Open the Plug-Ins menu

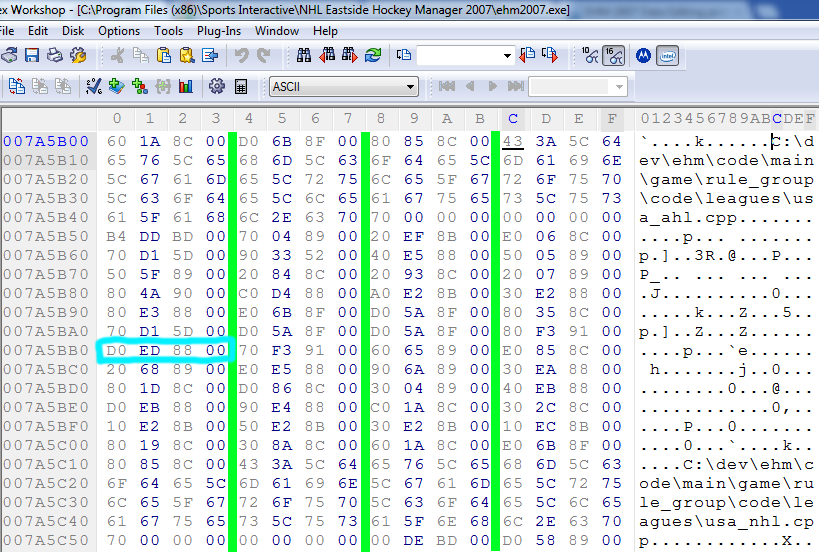click(219, 31)
